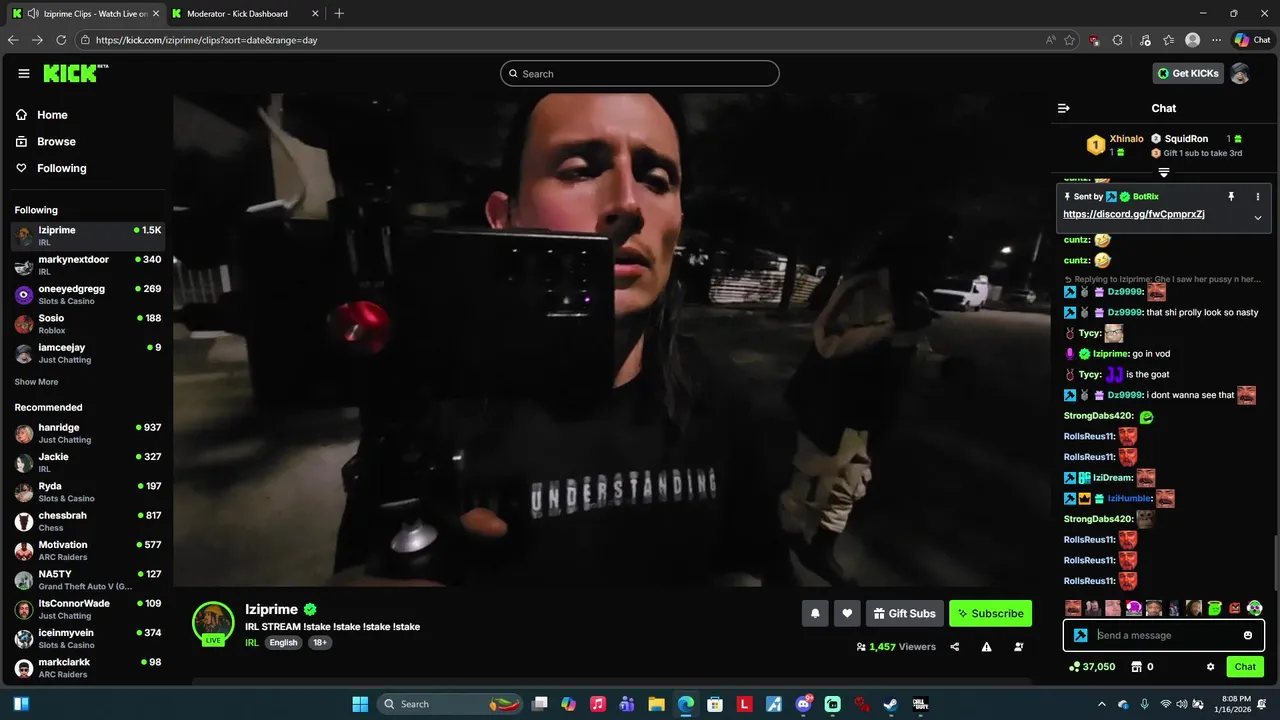The image size is (1280, 720).
Task: Pick the first quick emote
Action: (x=1073, y=608)
